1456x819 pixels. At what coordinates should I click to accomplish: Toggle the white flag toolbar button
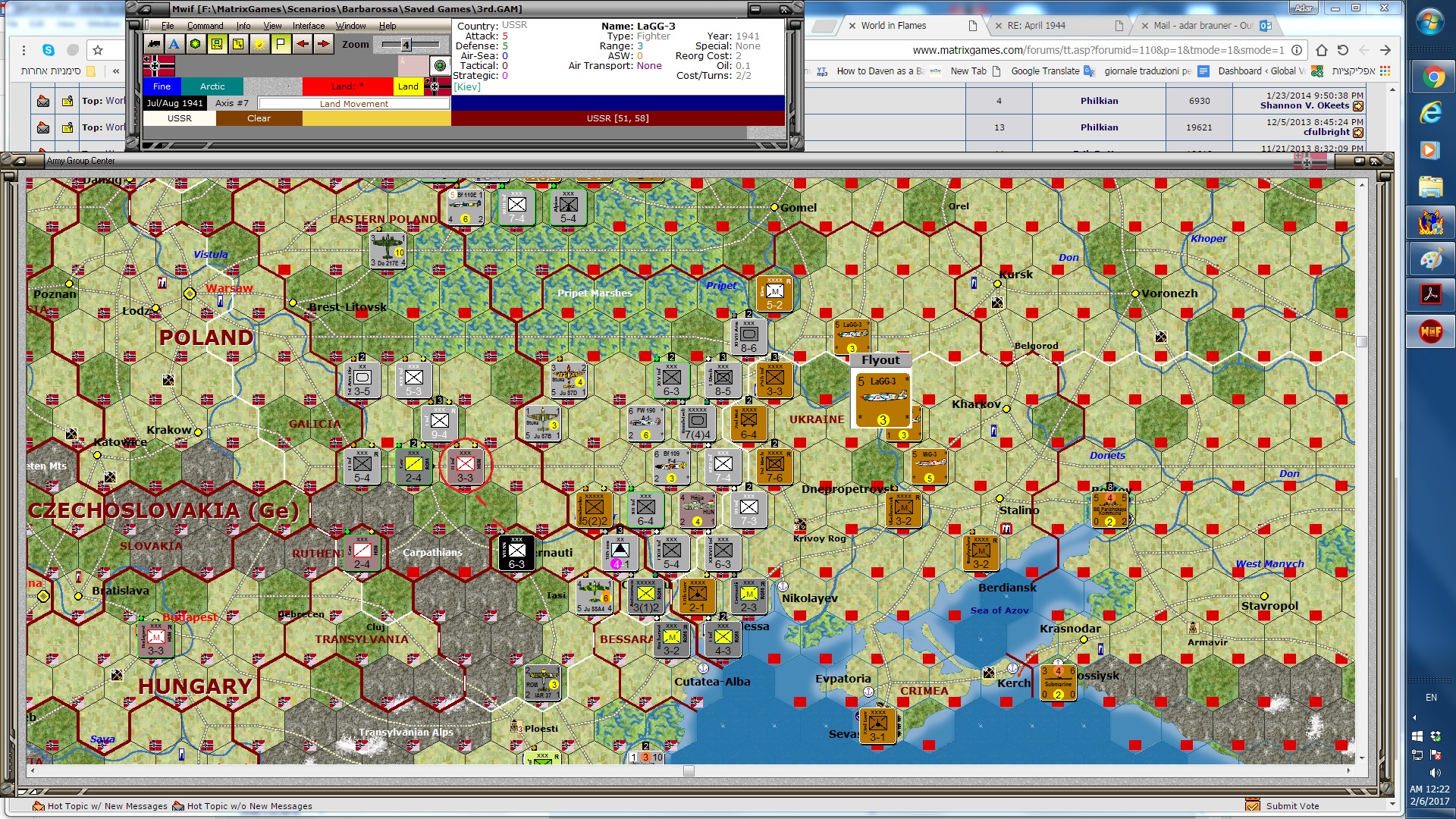coord(281,44)
